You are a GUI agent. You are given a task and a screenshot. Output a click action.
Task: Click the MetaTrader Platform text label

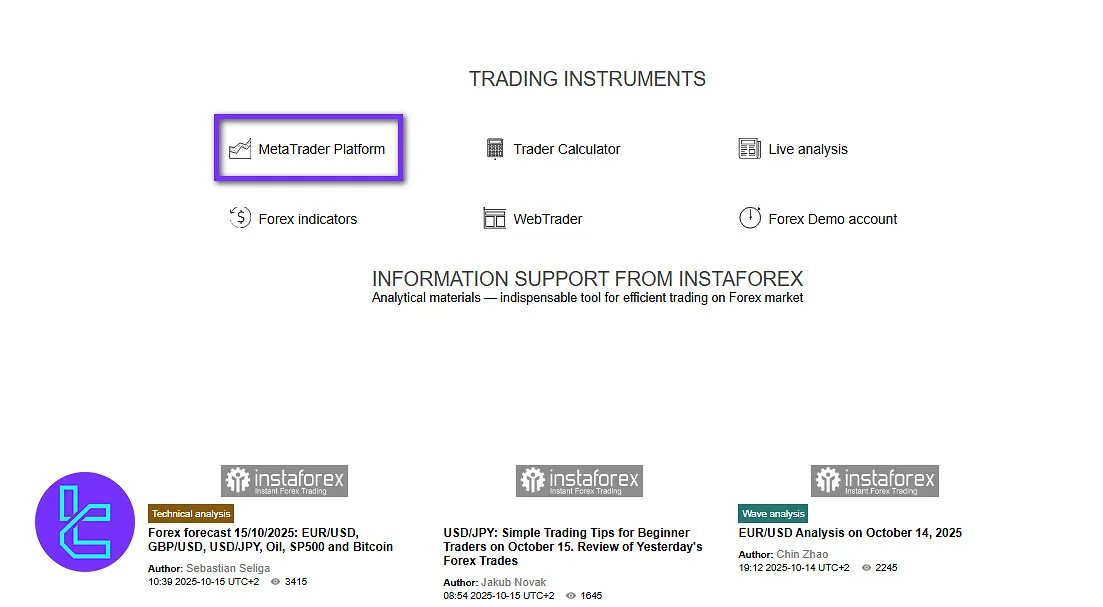coord(324,148)
